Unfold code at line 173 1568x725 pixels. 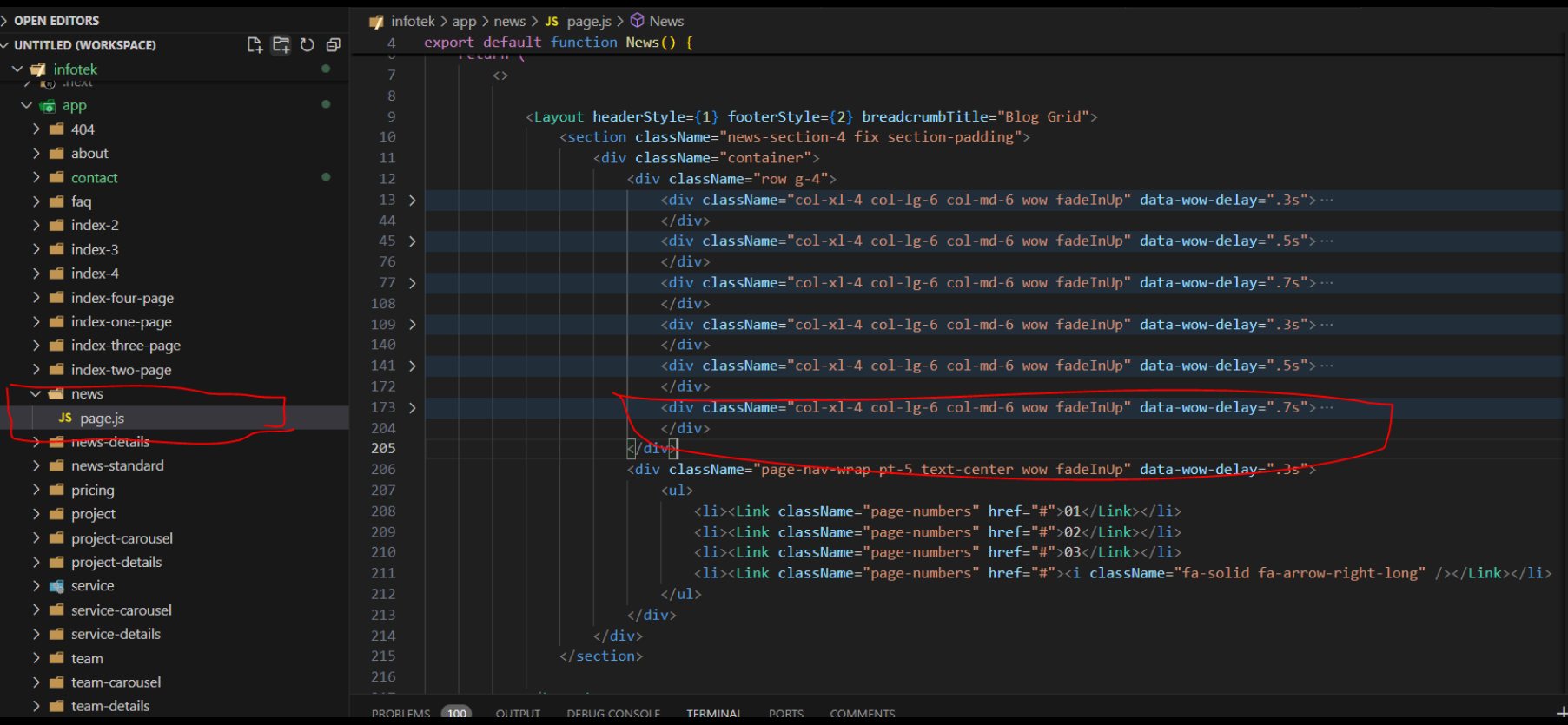pos(412,407)
